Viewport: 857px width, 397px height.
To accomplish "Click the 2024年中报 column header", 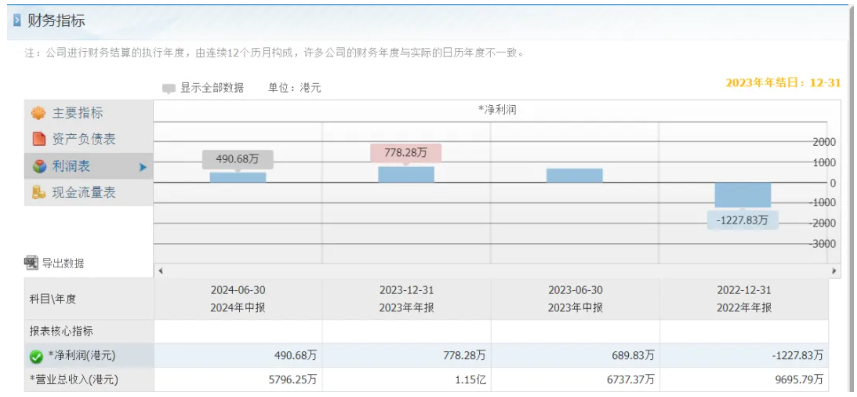I will 238,299.
